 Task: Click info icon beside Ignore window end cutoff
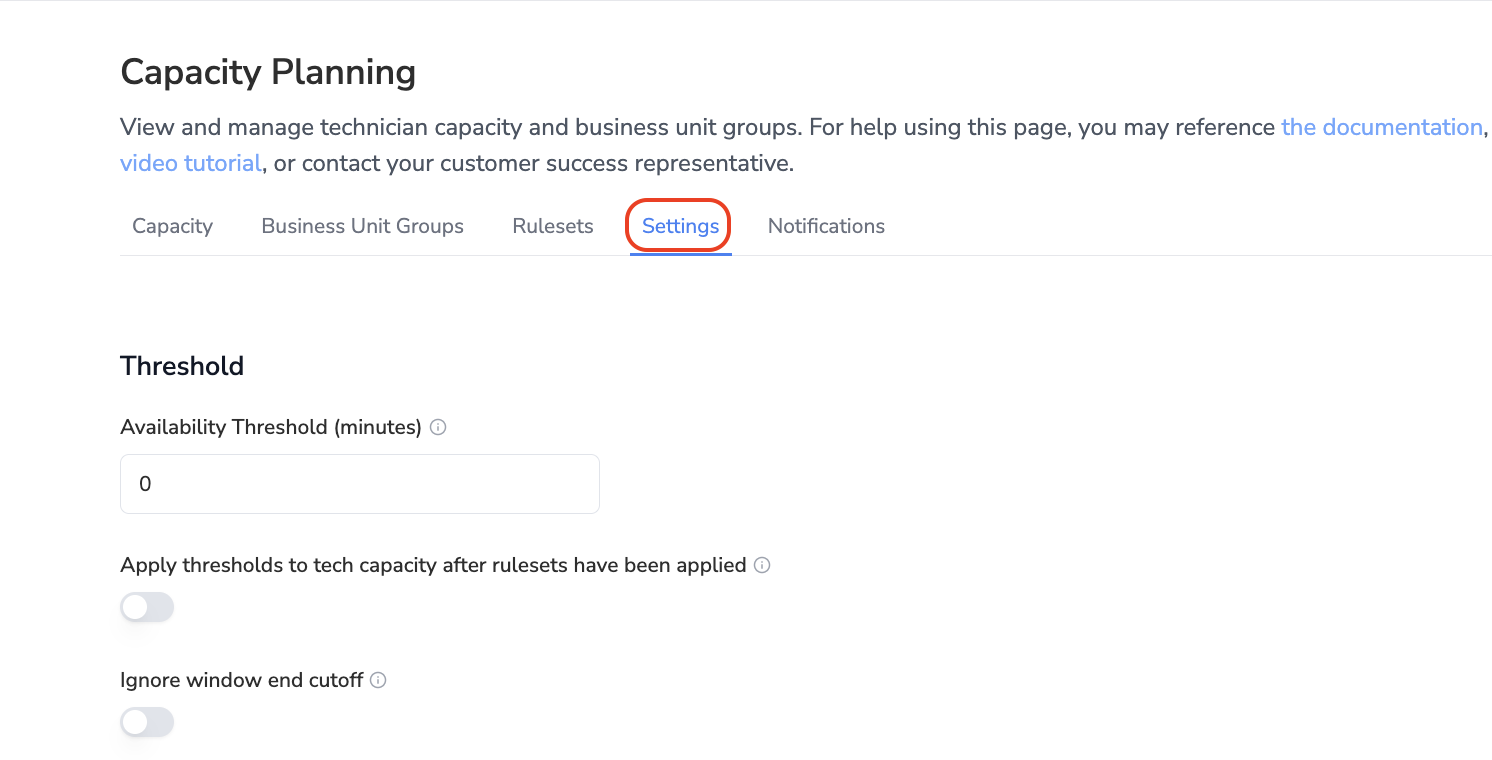click(378, 680)
